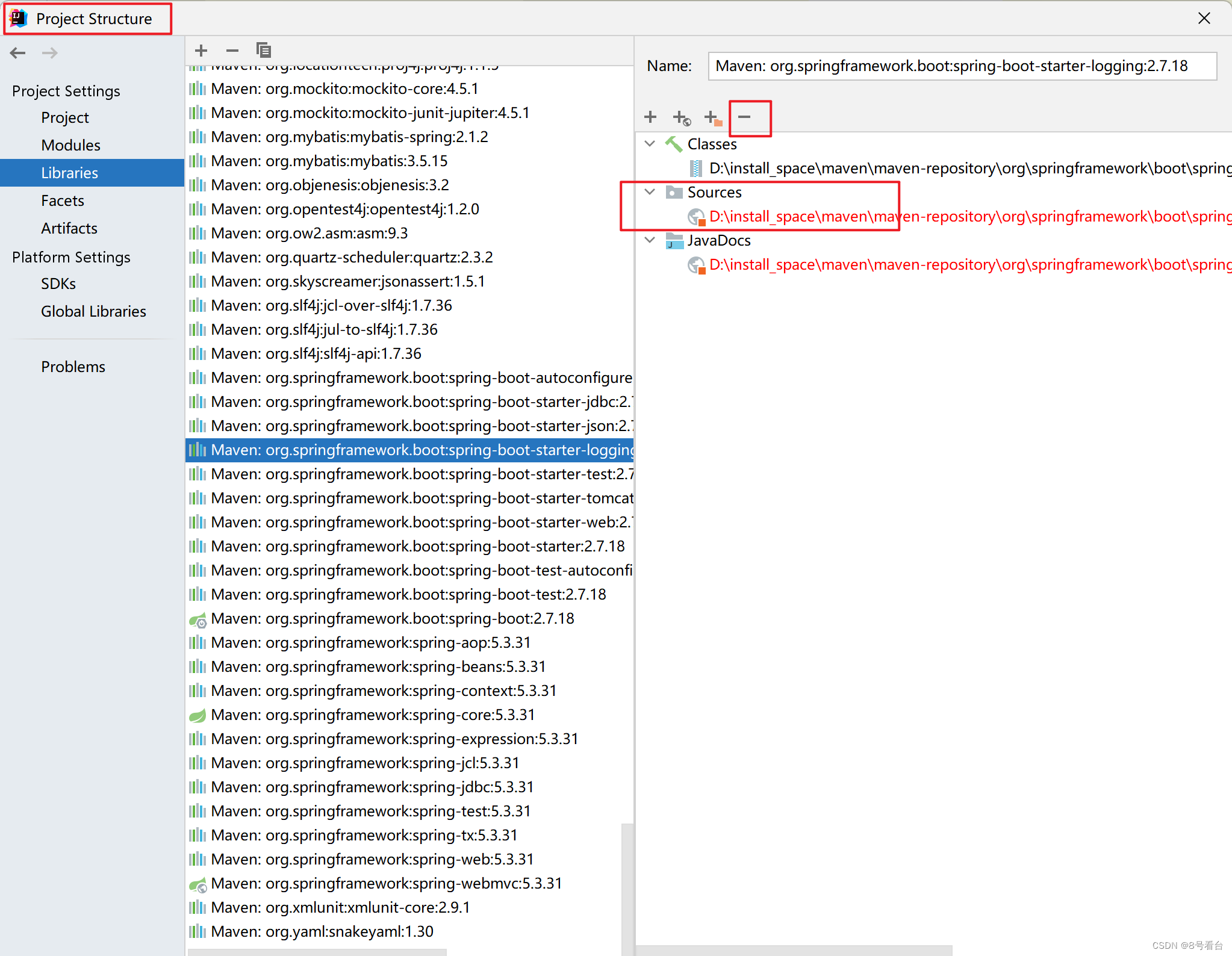Open the Project settings page
Image resolution: width=1232 pixels, height=956 pixels.
click(65, 117)
